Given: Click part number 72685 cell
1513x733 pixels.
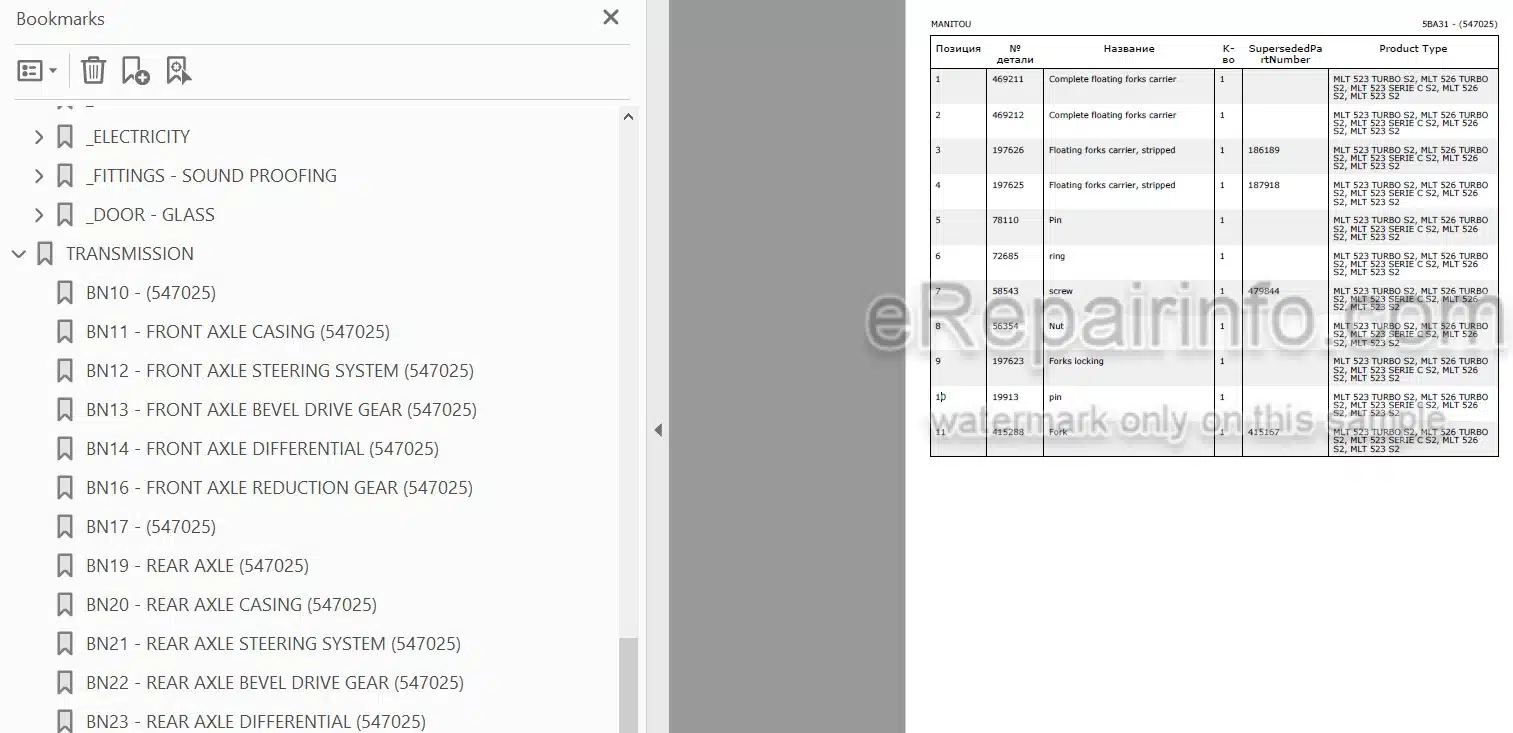Looking at the screenshot, I should (1005, 256).
